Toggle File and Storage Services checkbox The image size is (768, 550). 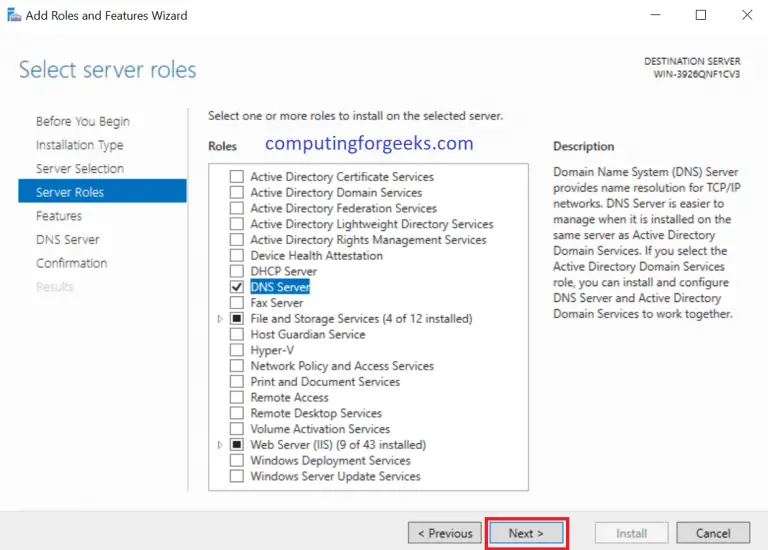(237, 318)
